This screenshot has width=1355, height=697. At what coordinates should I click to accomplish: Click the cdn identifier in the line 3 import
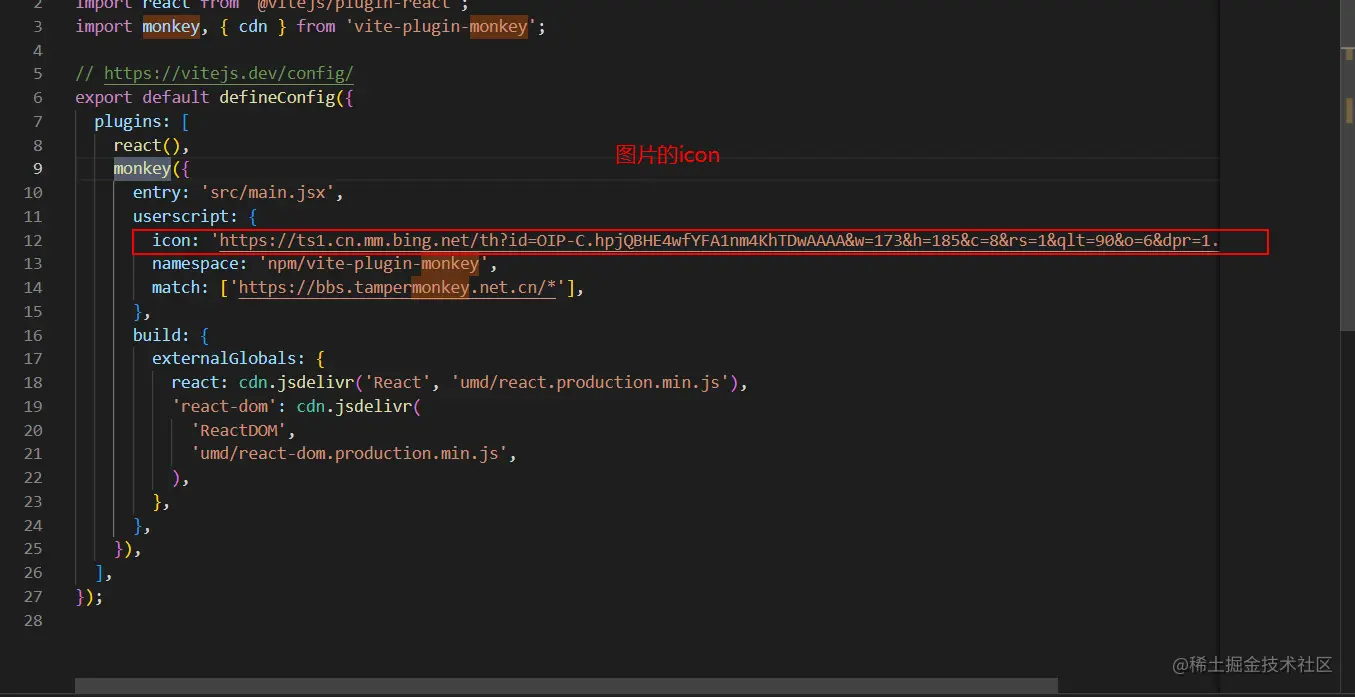(x=253, y=26)
